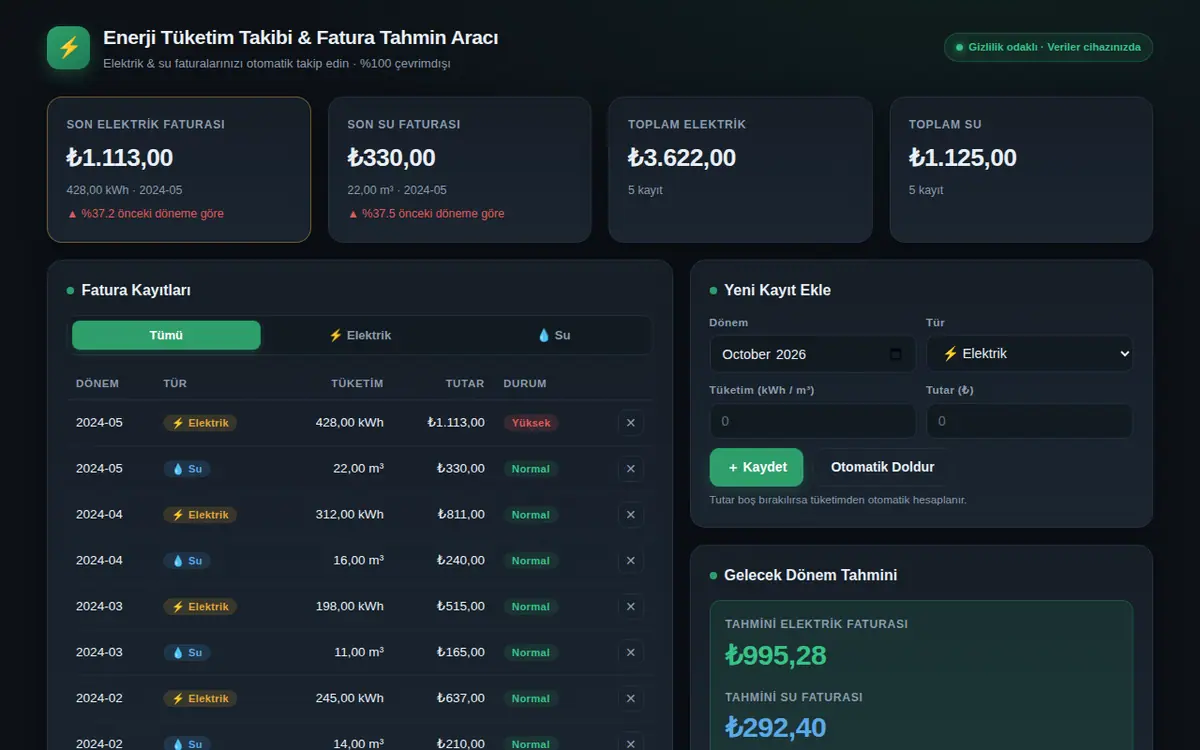This screenshot has height=750, width=1200.
Task: Remove the 2024-03 Su record
Action: 630,653
